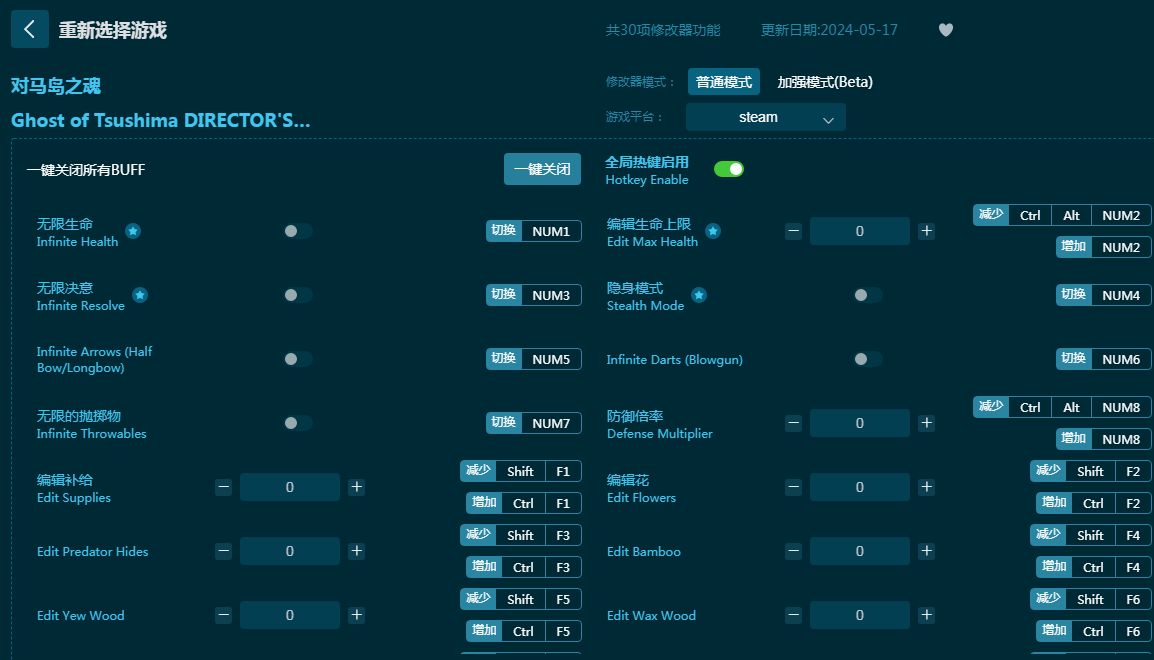Click 切换 NUM6 hotkey for Infinite Darts

click(x=1103, y=359)
